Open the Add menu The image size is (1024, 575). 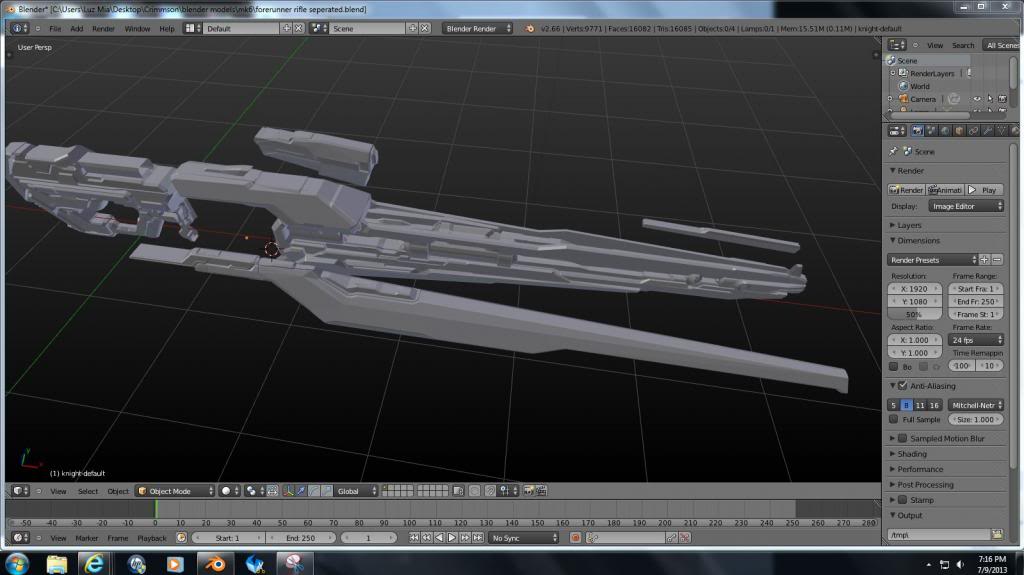coord(76,28)
